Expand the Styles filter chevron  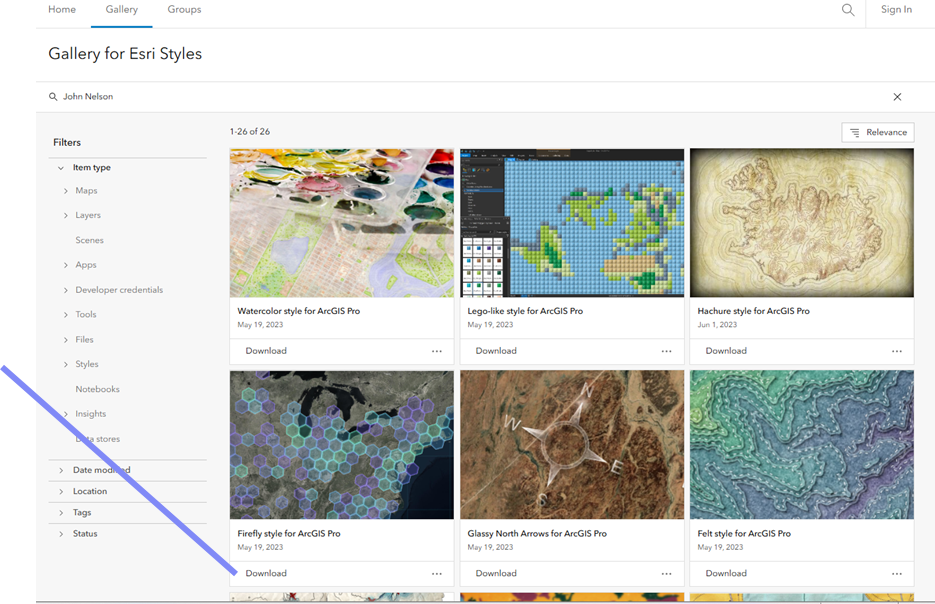(66, 364)
